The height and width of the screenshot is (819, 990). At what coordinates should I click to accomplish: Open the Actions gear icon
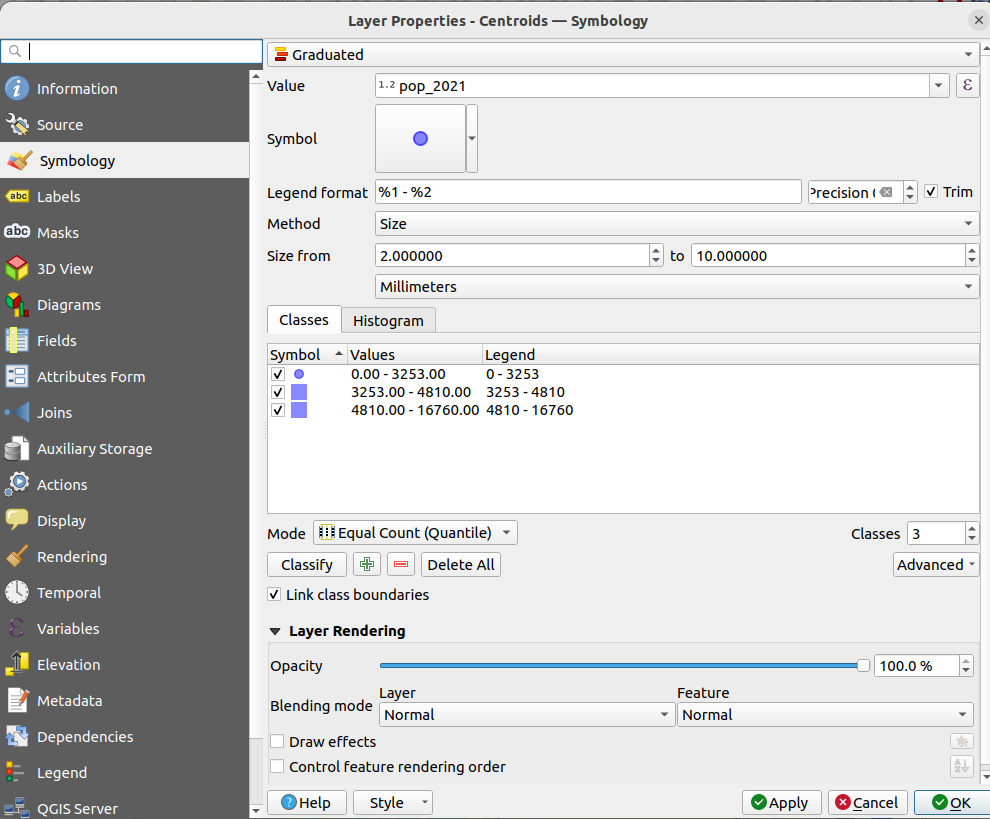click(17, 484)
